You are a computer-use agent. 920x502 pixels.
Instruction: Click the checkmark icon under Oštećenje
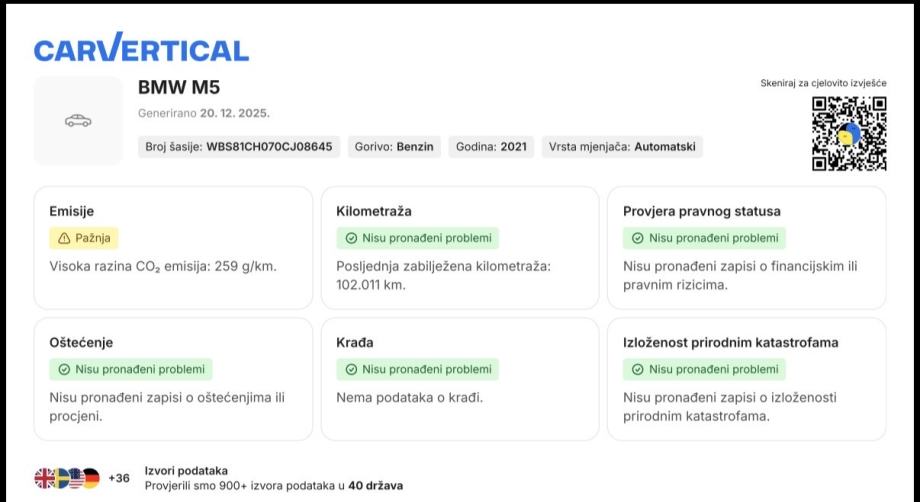64,369
